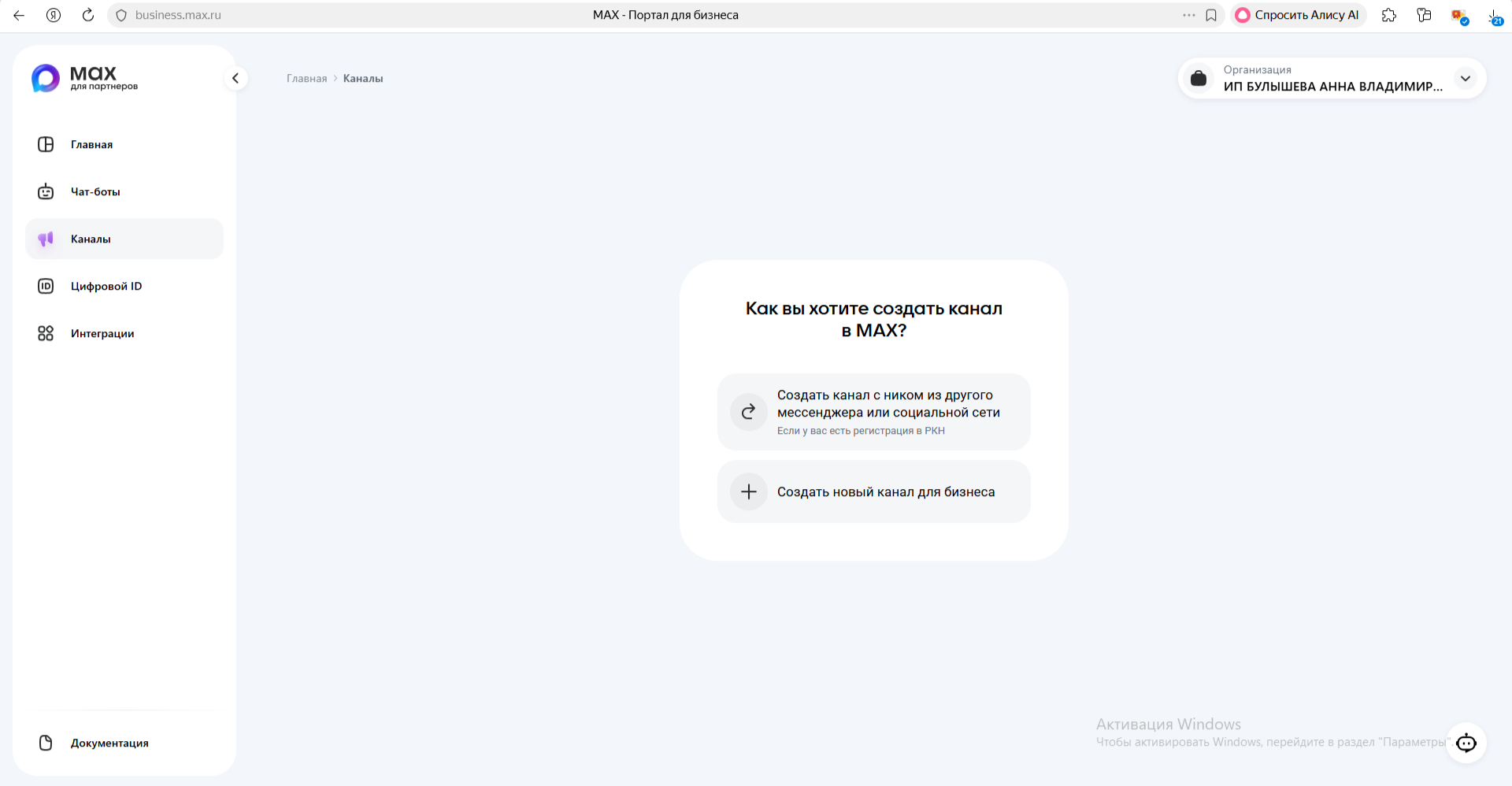Open Цифровой ID in the sidebar

tap(124, 286)
